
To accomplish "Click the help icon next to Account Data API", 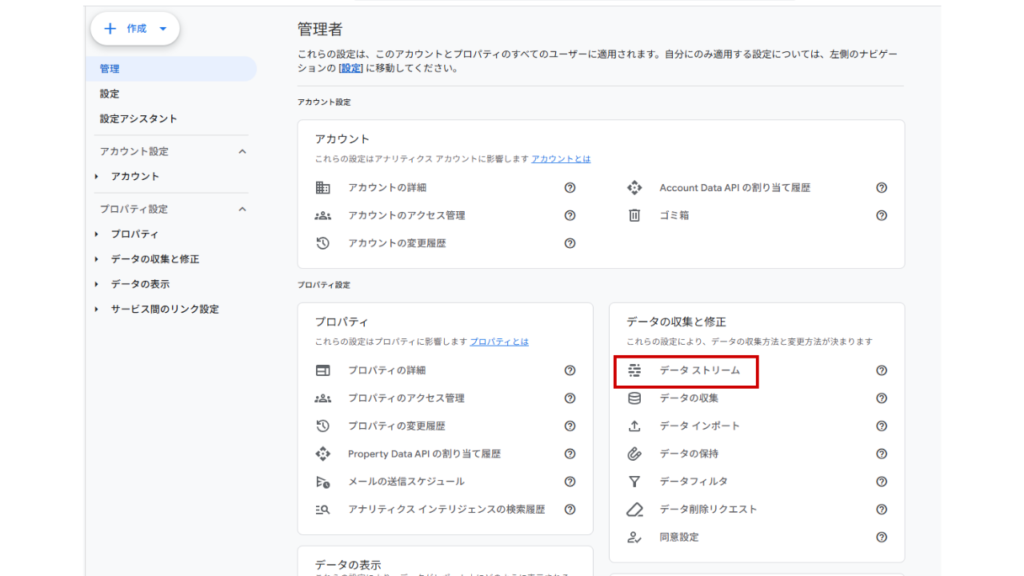I will tap(881, 187).
